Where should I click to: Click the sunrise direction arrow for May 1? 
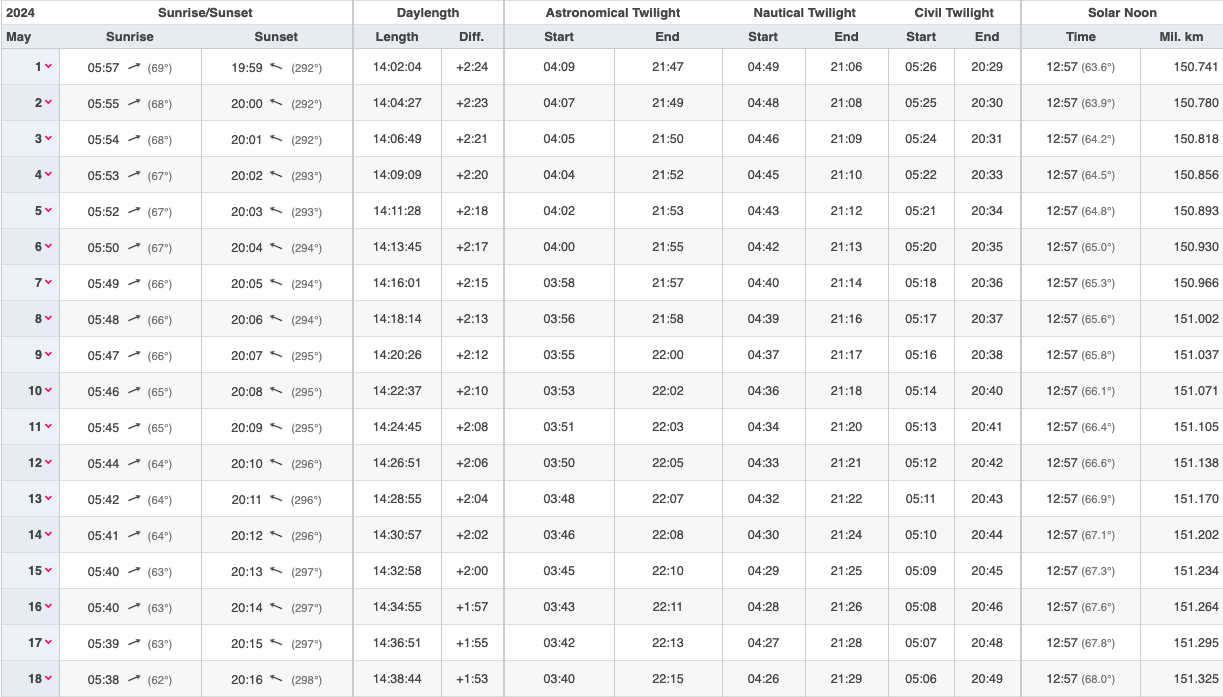(x=134, y=67)
